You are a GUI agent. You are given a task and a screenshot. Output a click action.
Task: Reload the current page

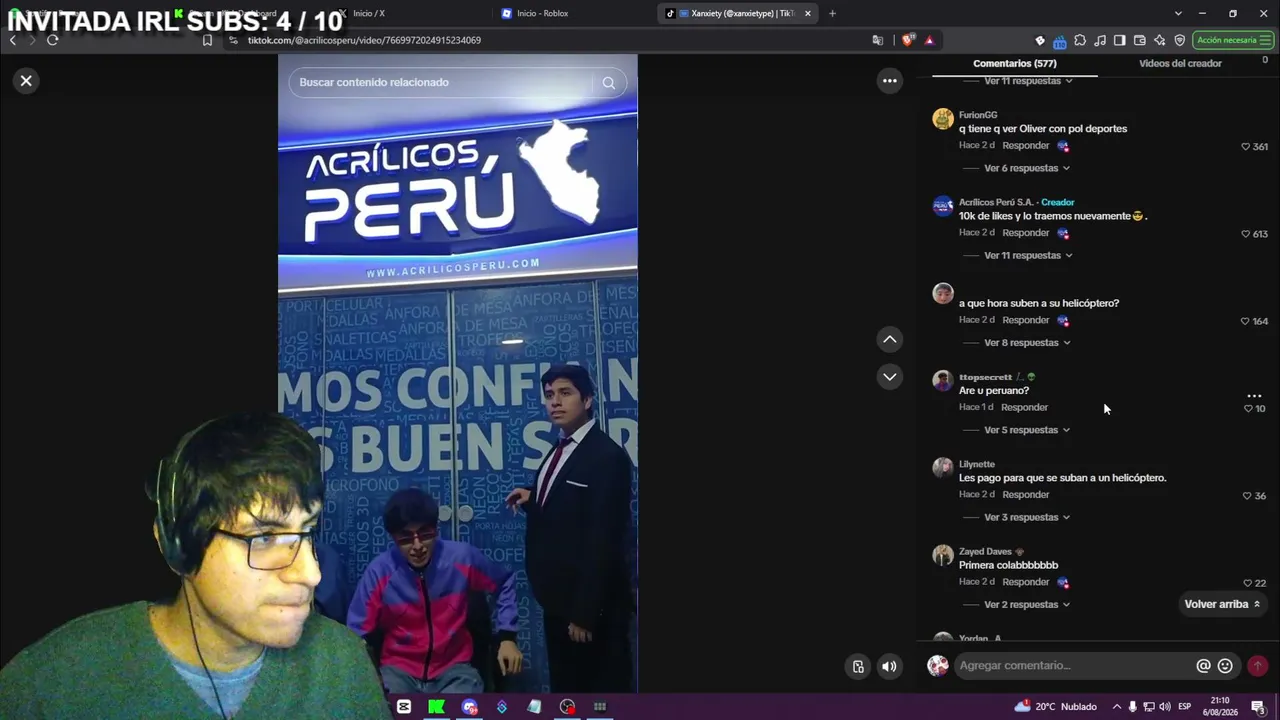[52, 40]
